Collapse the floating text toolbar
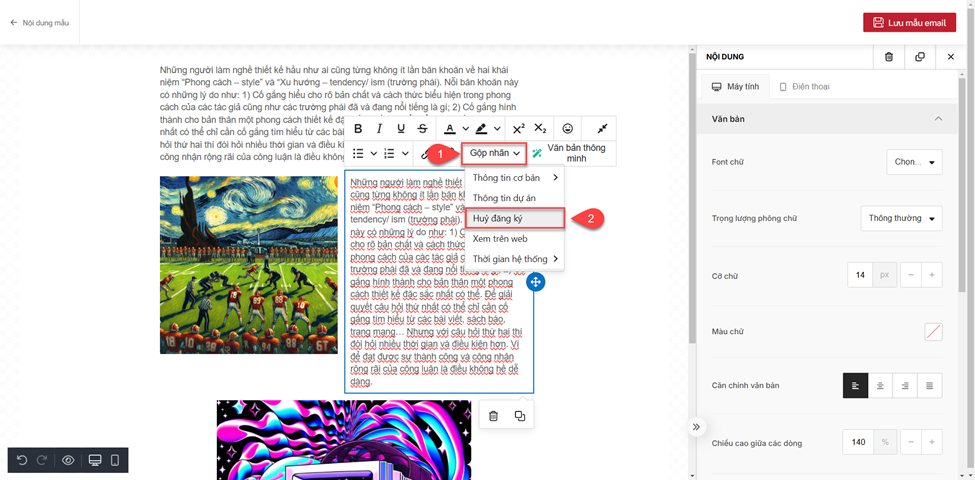Image resolution: width=975 pixels, height=480 pixels. coord(602,129)
